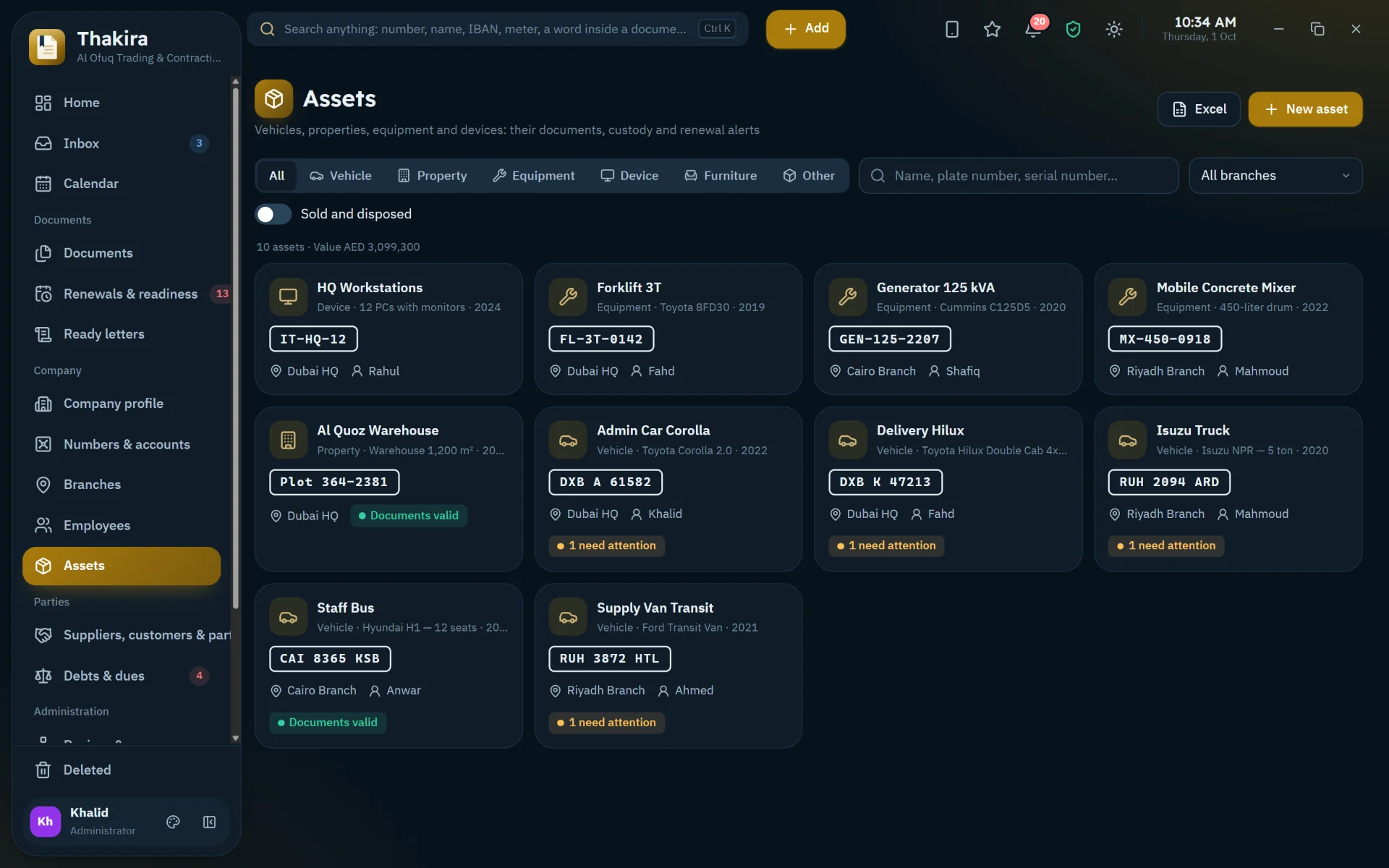The height and width of the screenshot is (868, 1389).
Task: Open All branches dropdown
Action: 1275,176
